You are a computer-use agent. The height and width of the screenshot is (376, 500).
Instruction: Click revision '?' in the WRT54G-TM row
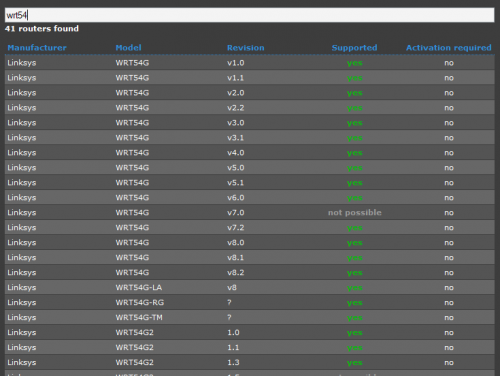(229, 317)
